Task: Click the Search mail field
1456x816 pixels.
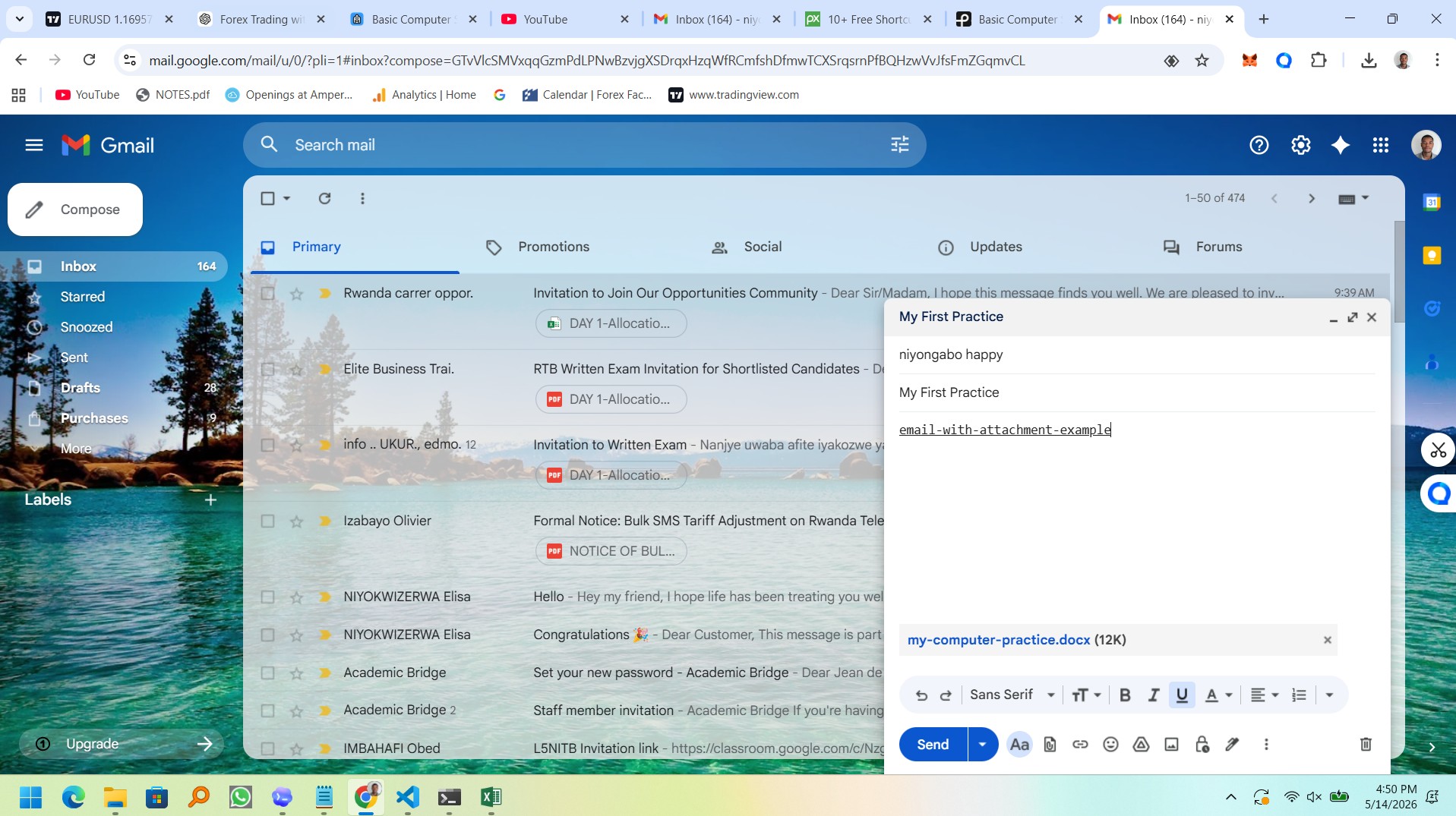Action: [585, 145]
